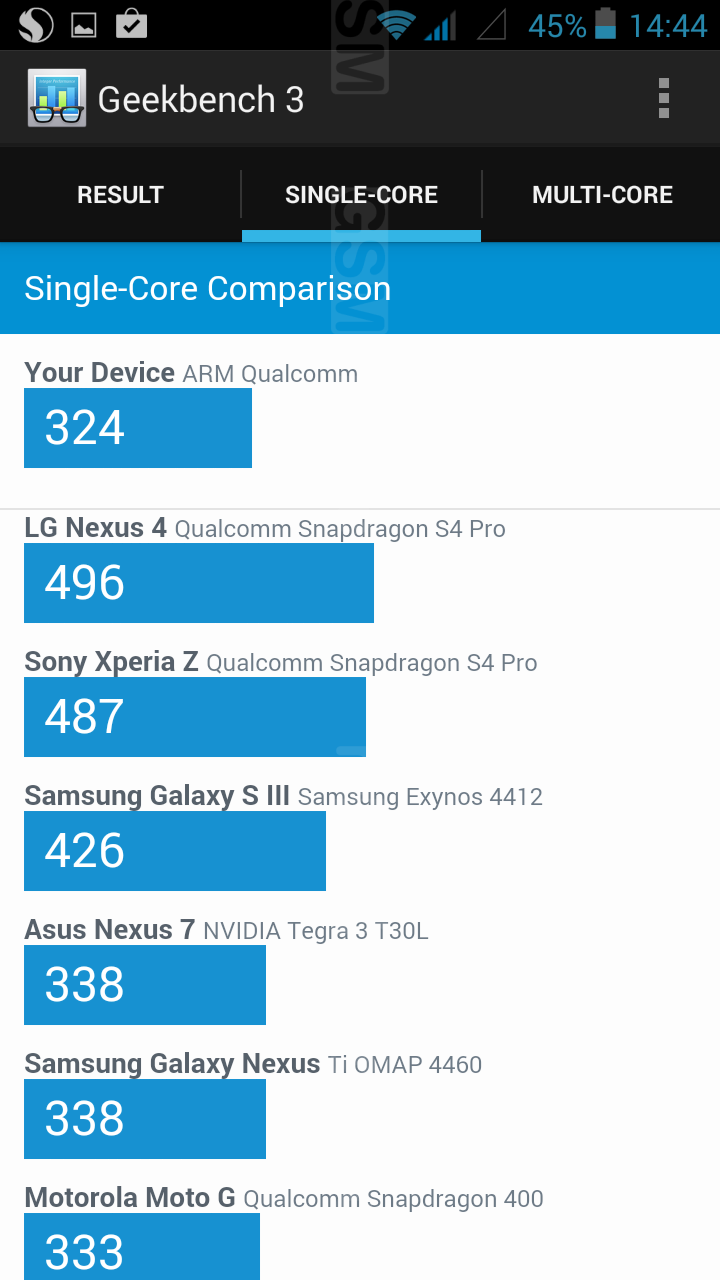Tap Your Device score bar 324
The height and width of the screenshot is (1280, 720).
click(x=138, y=428)
